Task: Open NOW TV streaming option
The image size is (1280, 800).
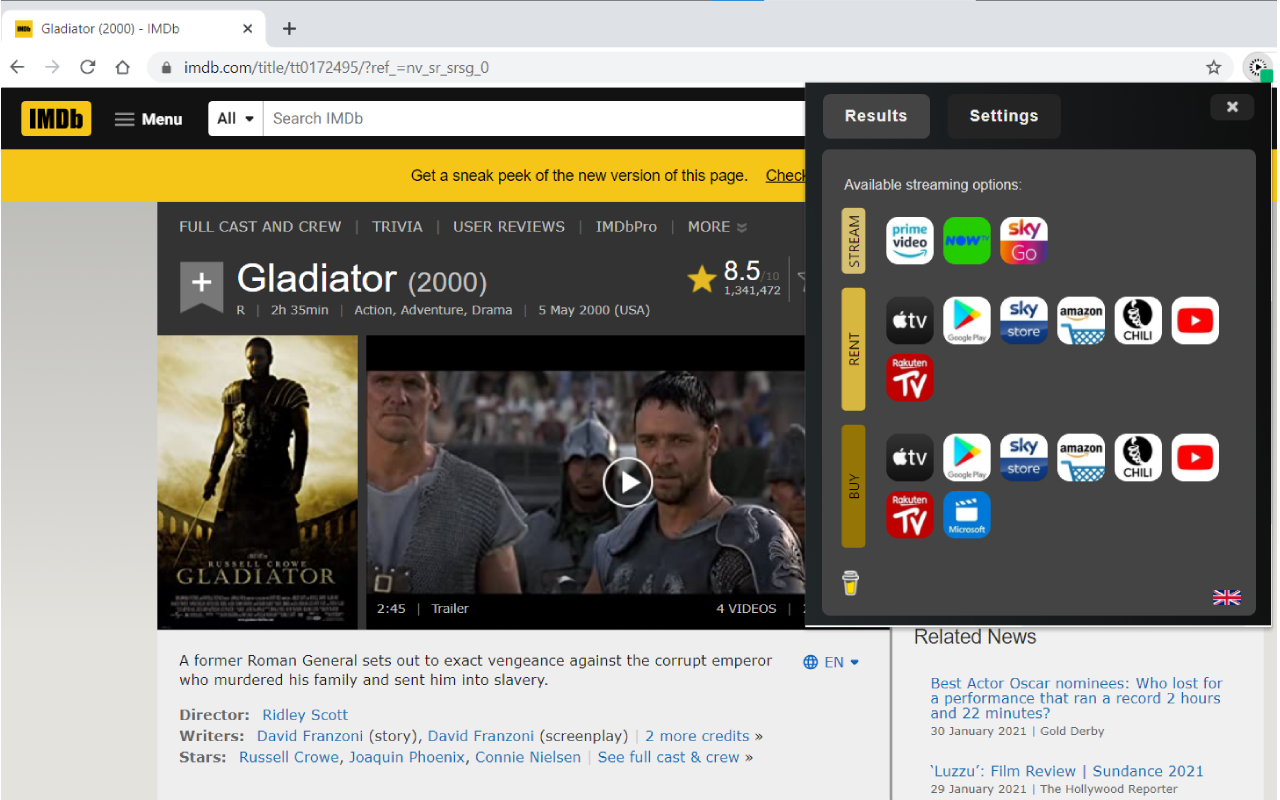Action: (967, 241)
